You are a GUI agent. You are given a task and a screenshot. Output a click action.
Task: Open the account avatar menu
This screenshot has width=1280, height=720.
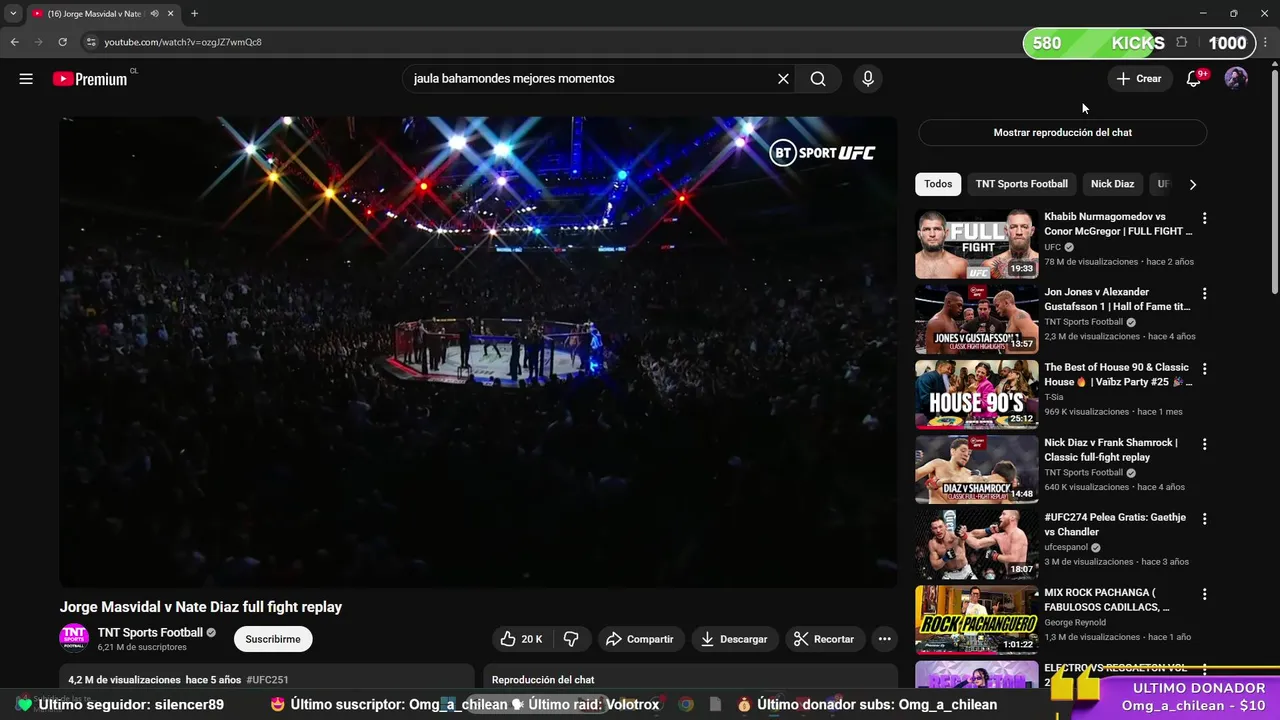pos(1236,79)
